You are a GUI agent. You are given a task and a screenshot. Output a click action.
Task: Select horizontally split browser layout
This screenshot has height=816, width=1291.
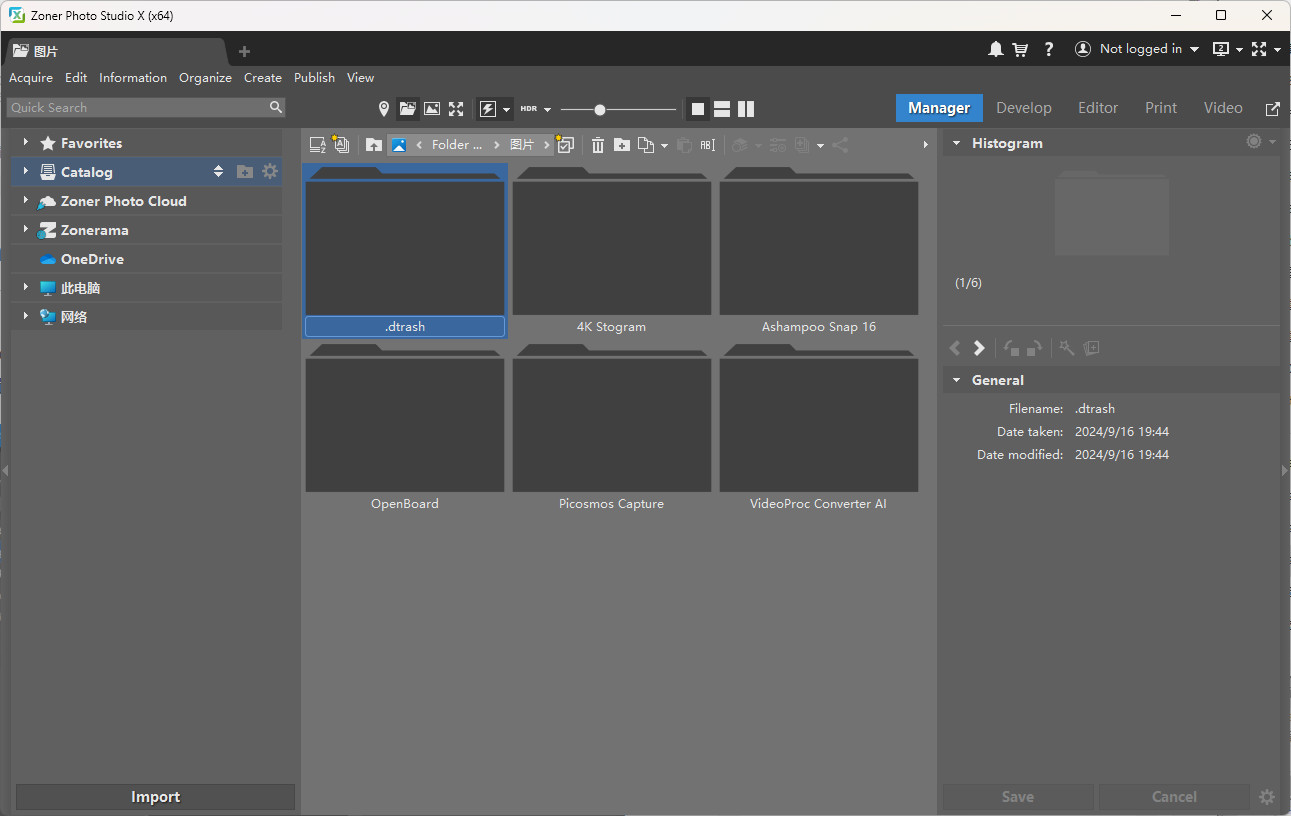pyautogui.click(x=722, y=109)
